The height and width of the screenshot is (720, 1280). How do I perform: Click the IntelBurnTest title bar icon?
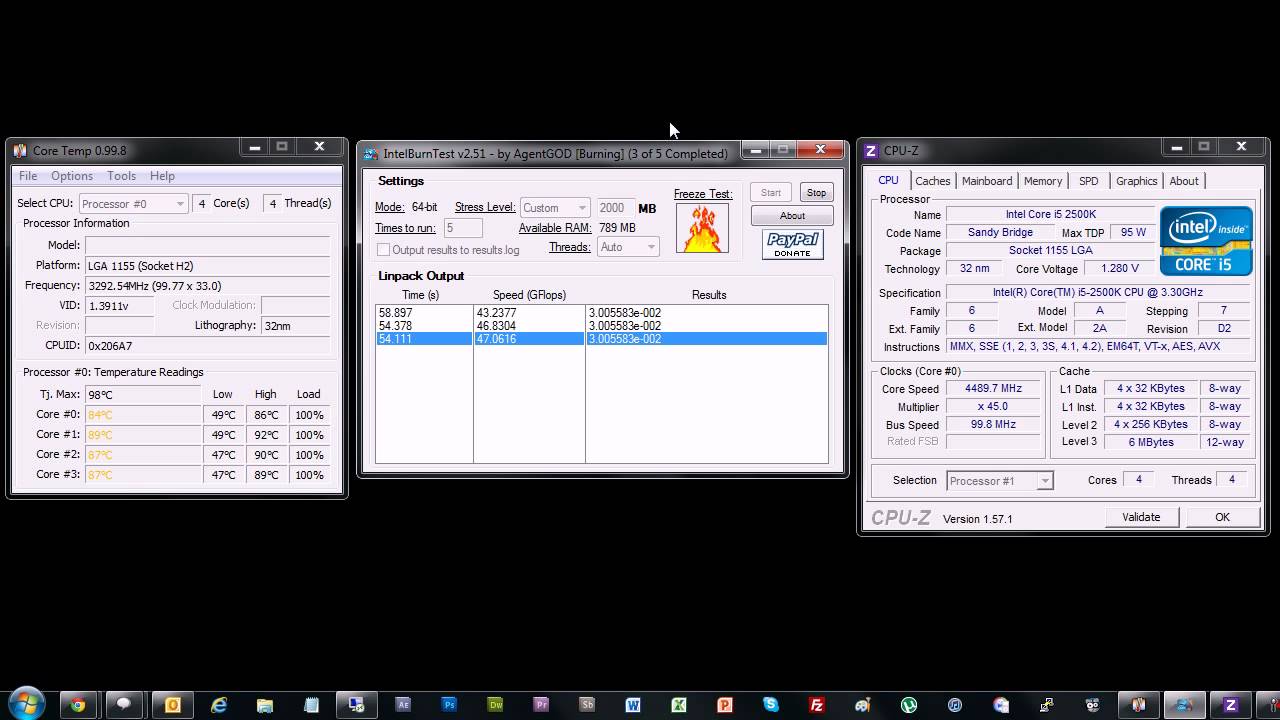pyautogui.click(x=371, y=153)
